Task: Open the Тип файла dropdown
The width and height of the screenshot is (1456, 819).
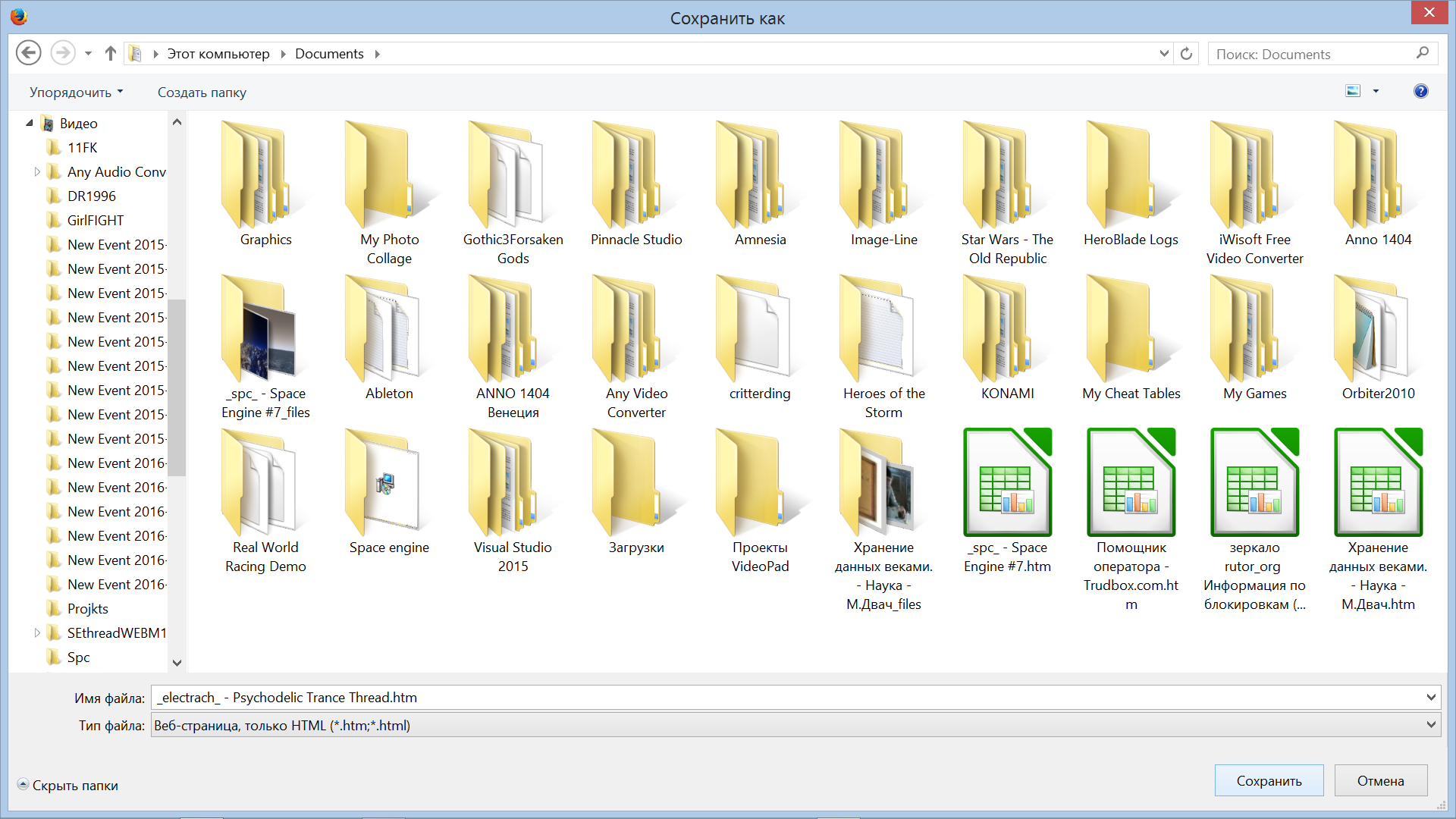Action: click(x=1430, y=725)
